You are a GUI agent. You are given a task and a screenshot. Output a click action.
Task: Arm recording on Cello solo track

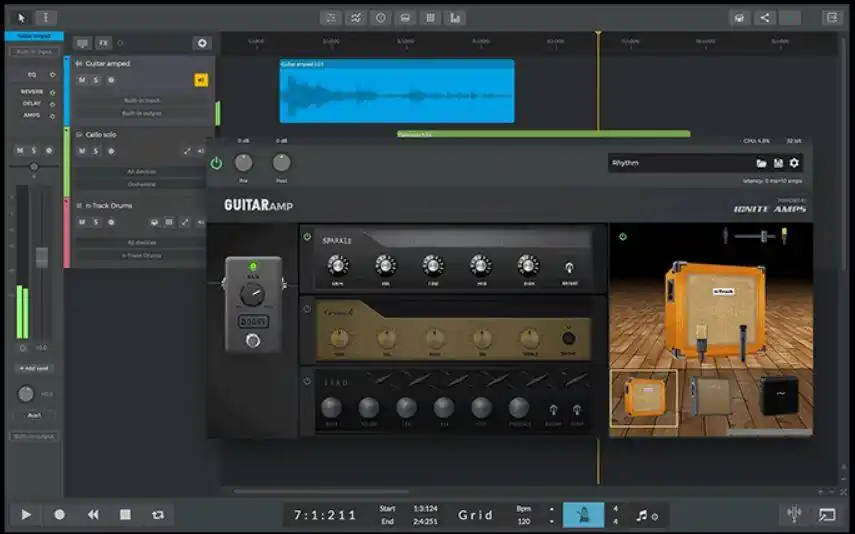111,151
